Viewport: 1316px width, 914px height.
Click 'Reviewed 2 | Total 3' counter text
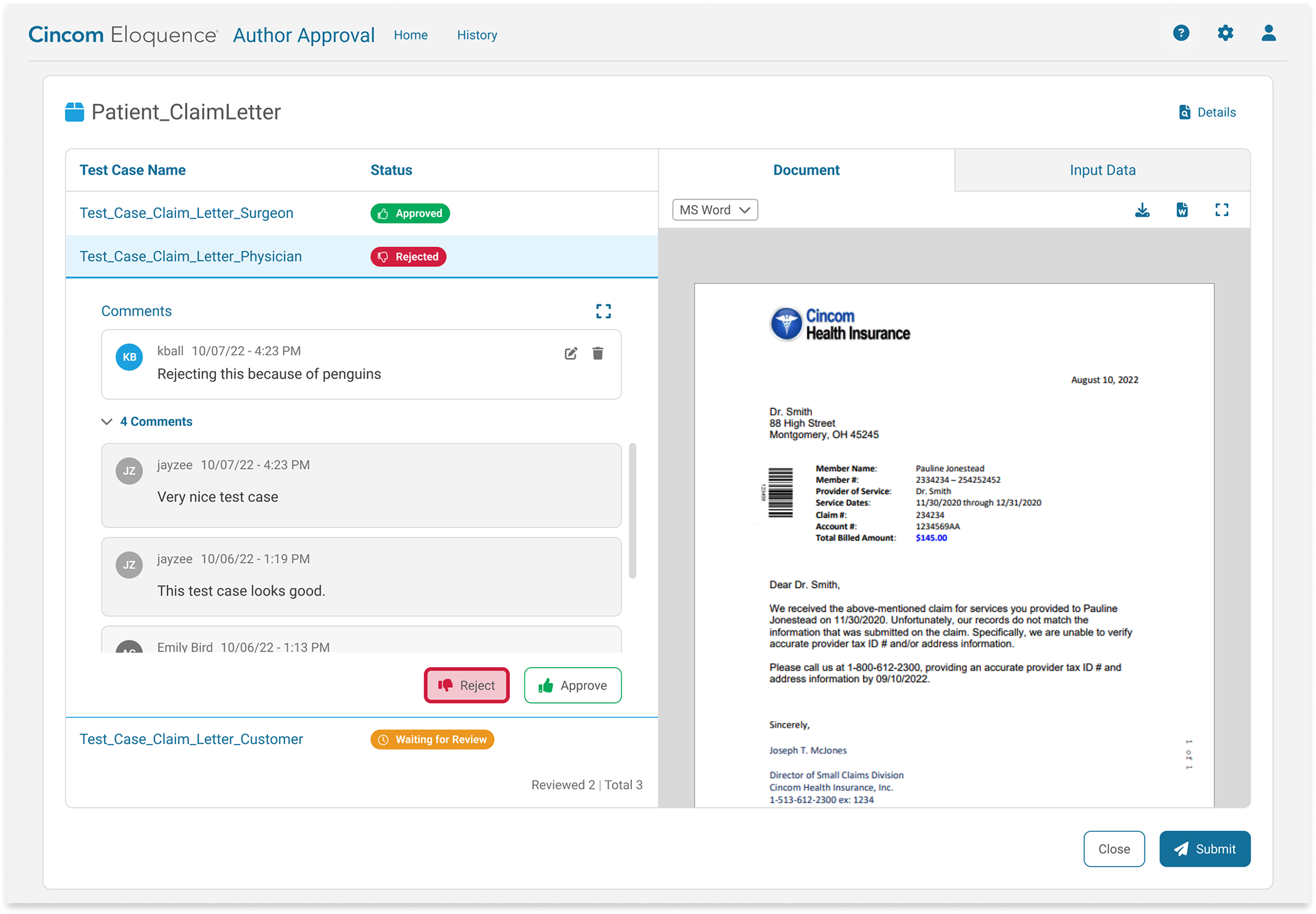[587, 785]
